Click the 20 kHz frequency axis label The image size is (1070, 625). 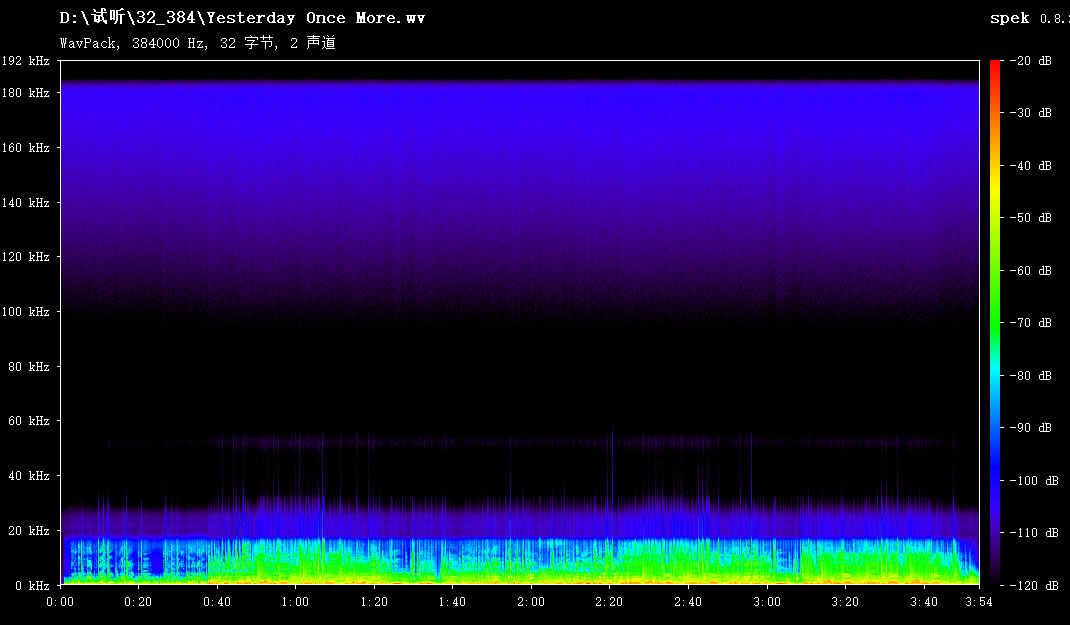click(x=29, y=531)
